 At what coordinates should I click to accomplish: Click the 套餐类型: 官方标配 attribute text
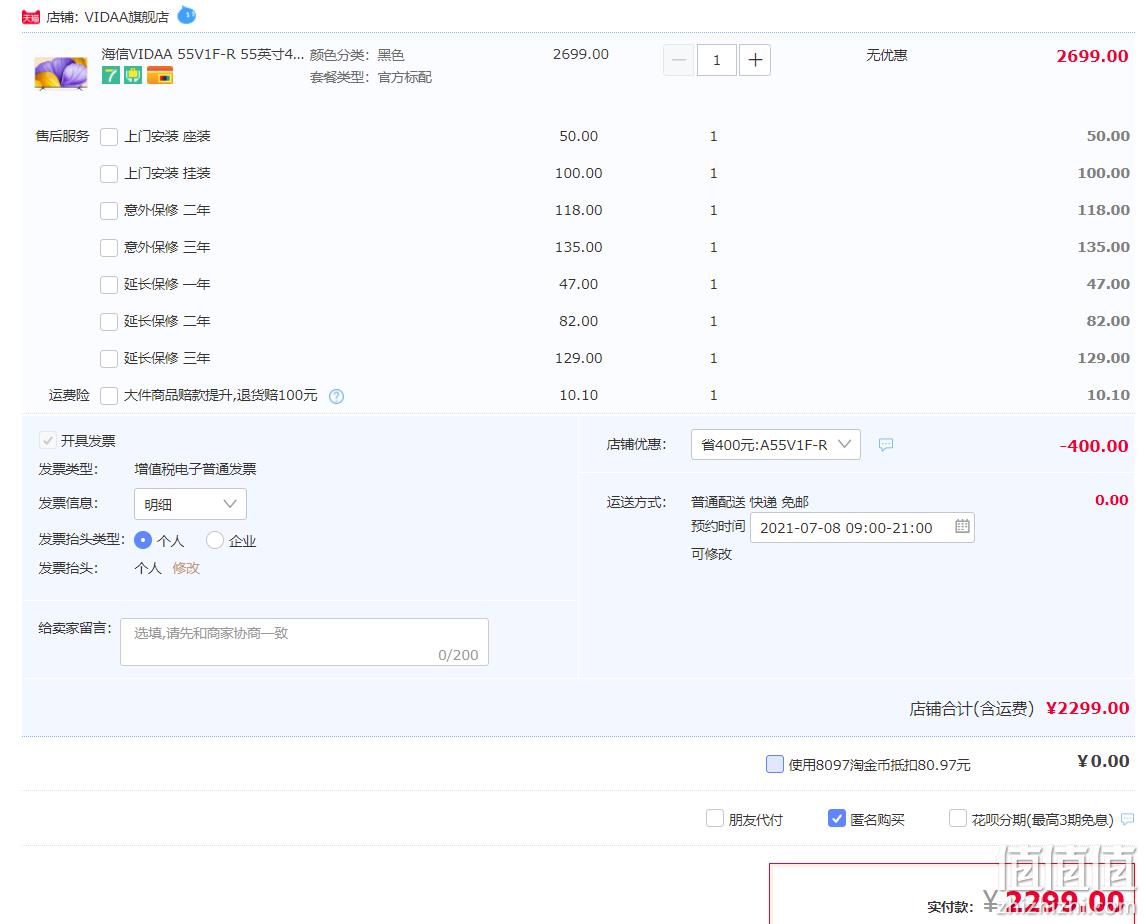point(371,77)
